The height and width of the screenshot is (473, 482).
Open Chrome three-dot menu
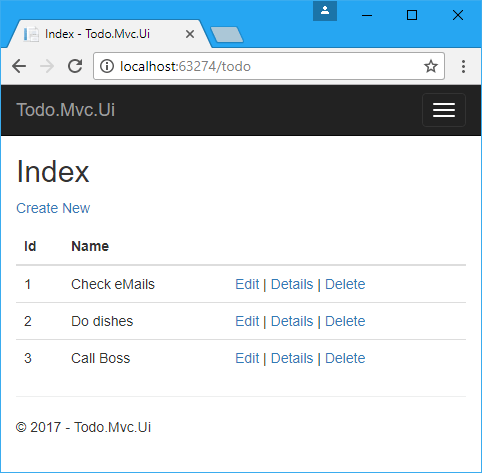(463, 66)
